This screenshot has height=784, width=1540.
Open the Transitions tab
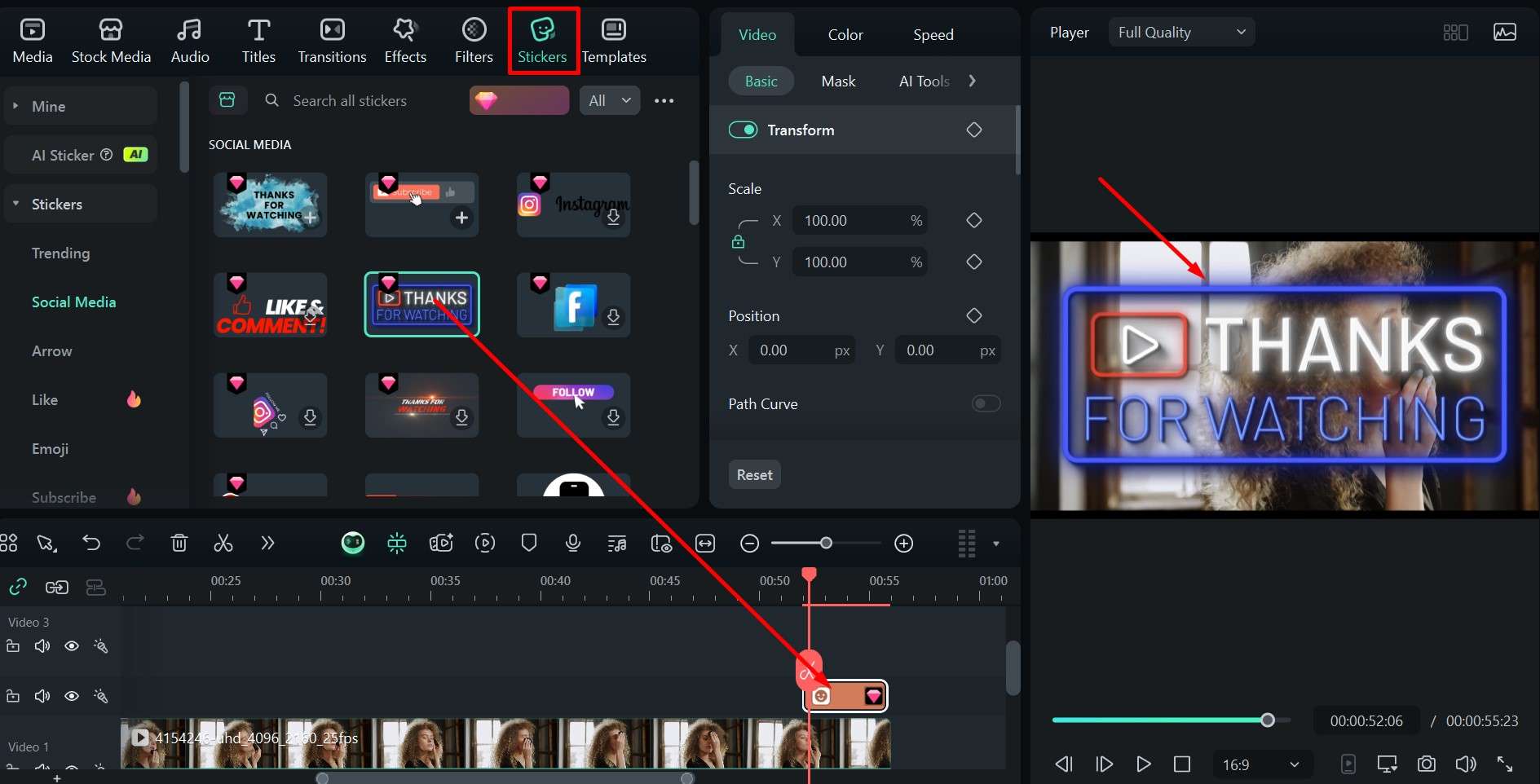(x=332, y=41)
